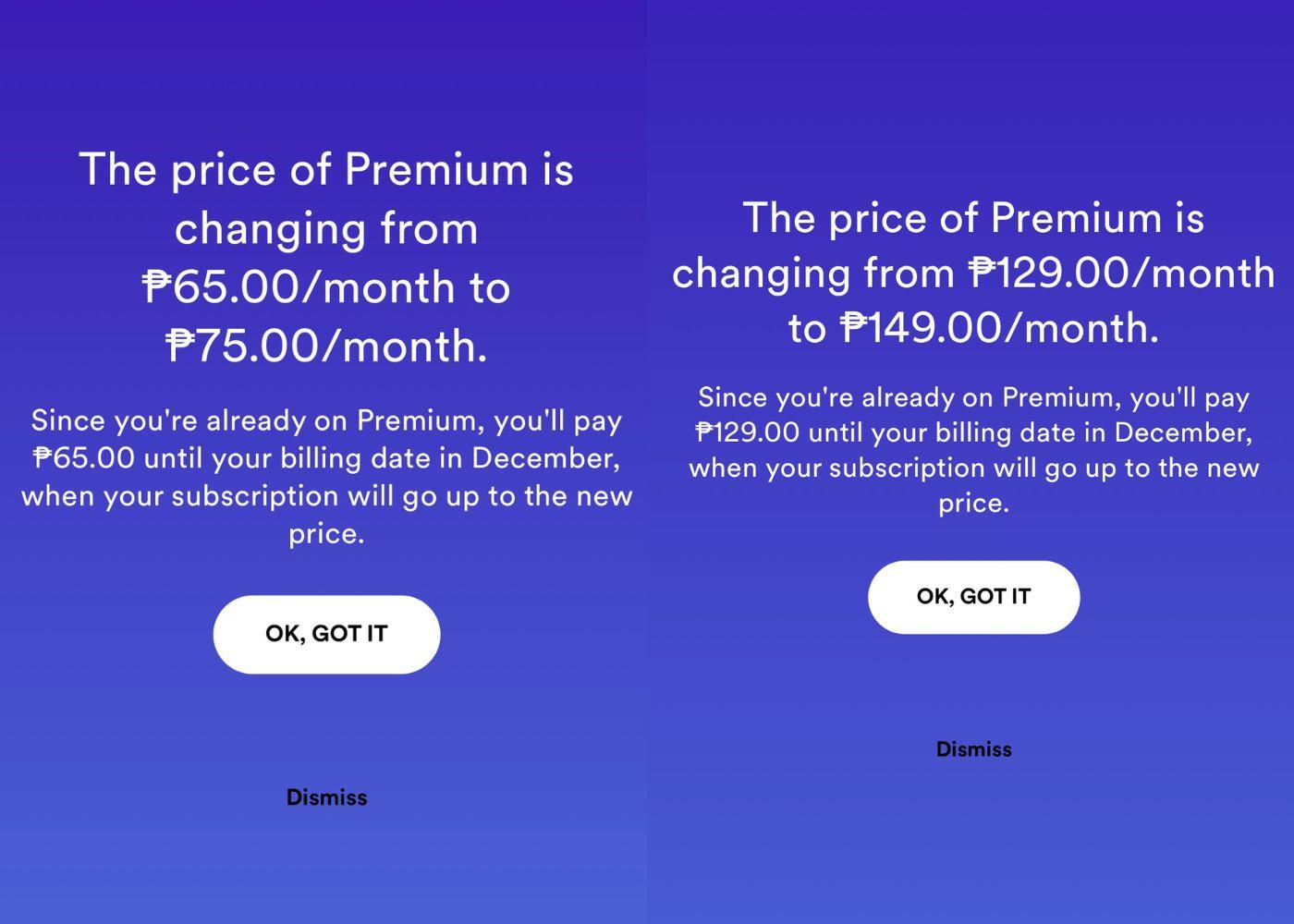Screen dimensions: 1294x924
Task: Click OK, GOT IT on the ₱75.00 notice
Action: pyautogui.click(x=326, y=634)
